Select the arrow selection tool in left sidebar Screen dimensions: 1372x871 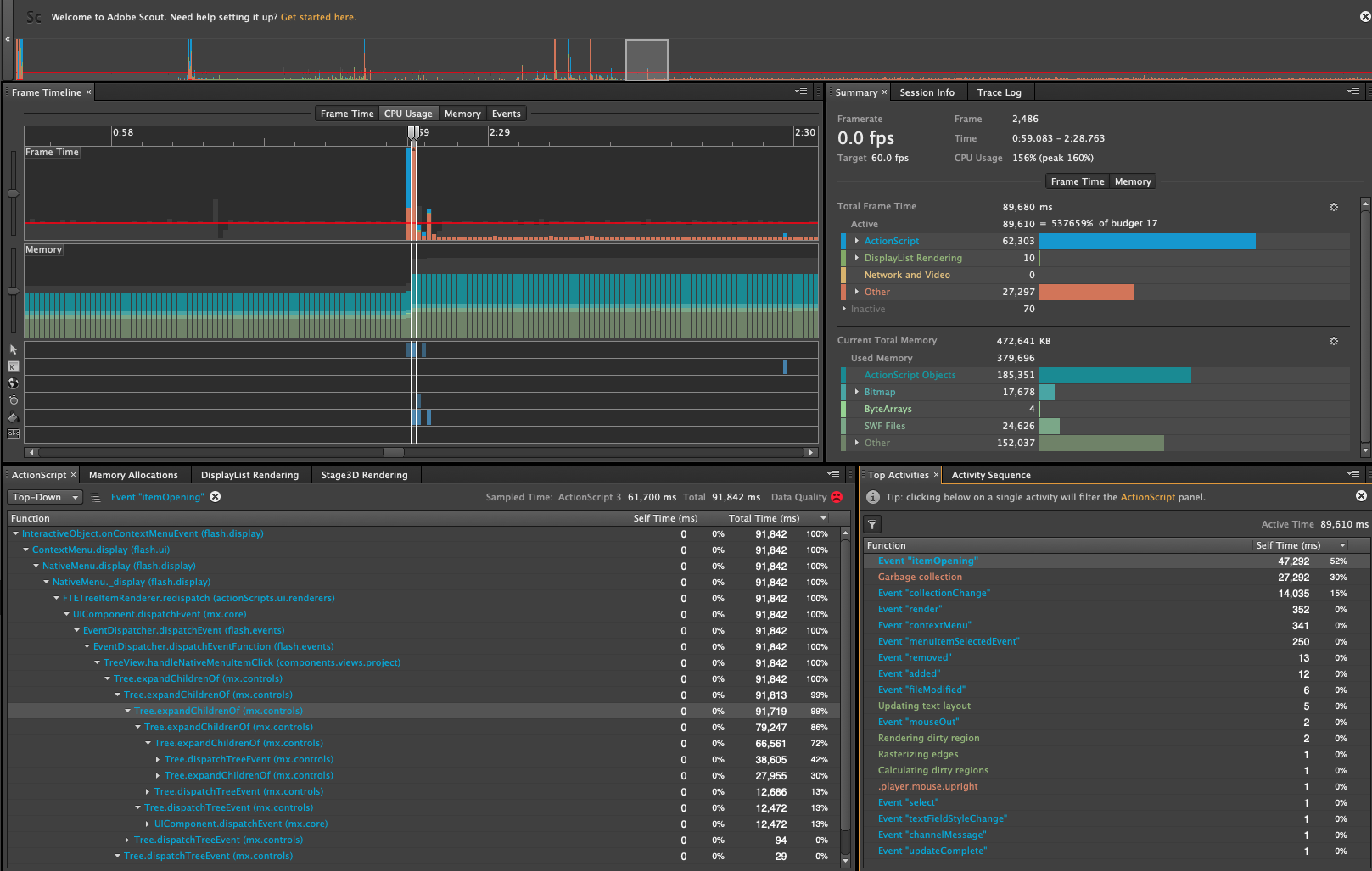[x=13, y=349]
